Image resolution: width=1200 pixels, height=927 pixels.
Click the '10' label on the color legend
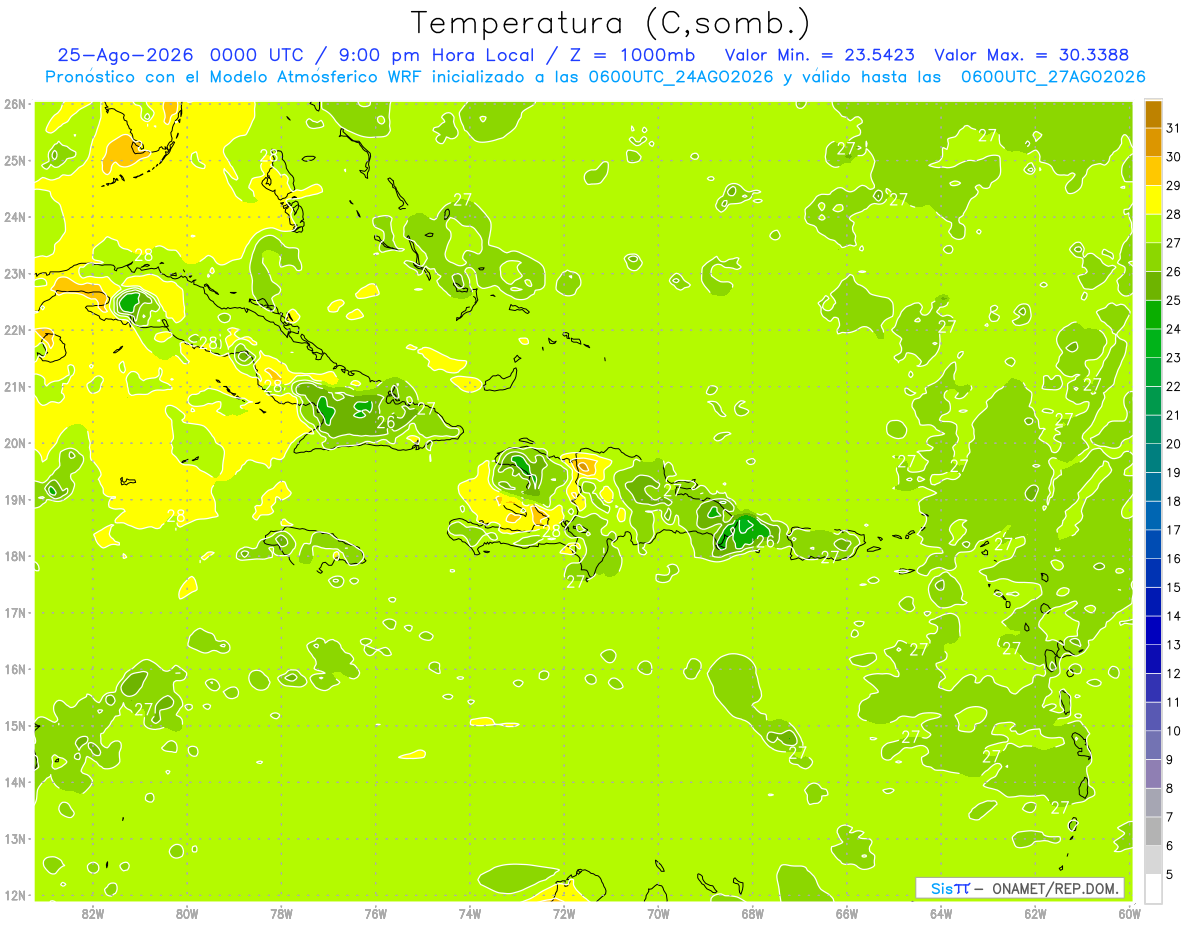(x=1173, y=731)
